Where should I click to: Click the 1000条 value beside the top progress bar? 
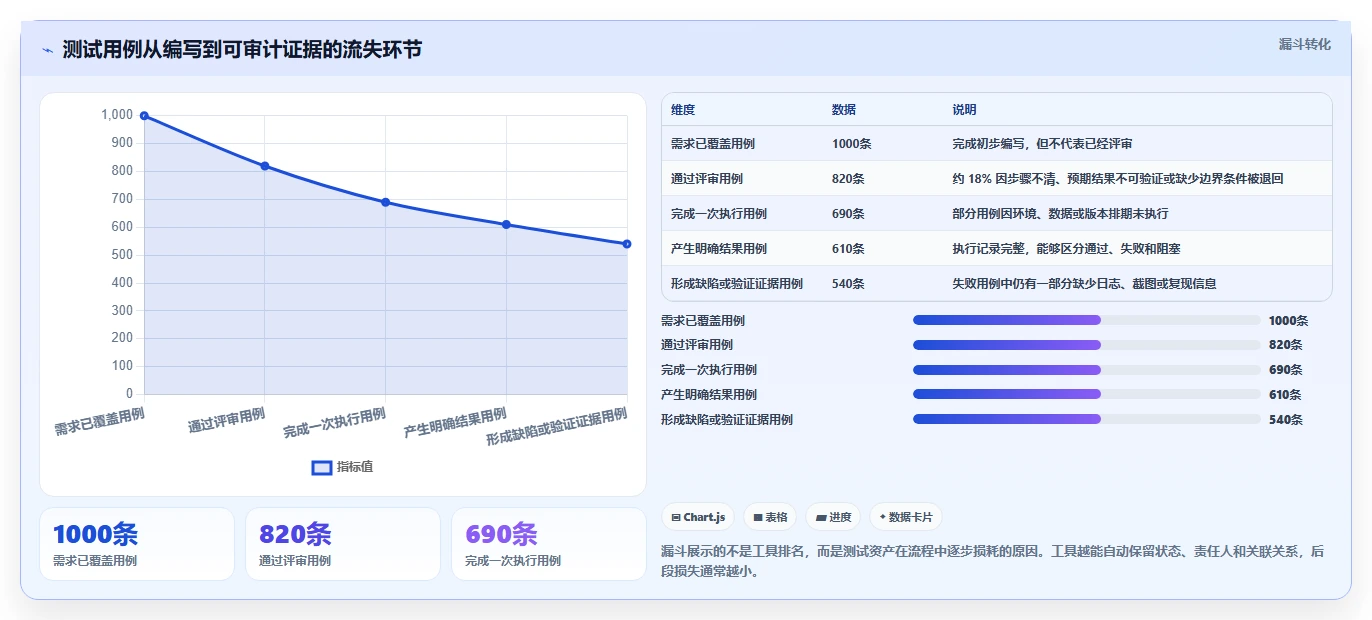click(x=1288, y=321)
